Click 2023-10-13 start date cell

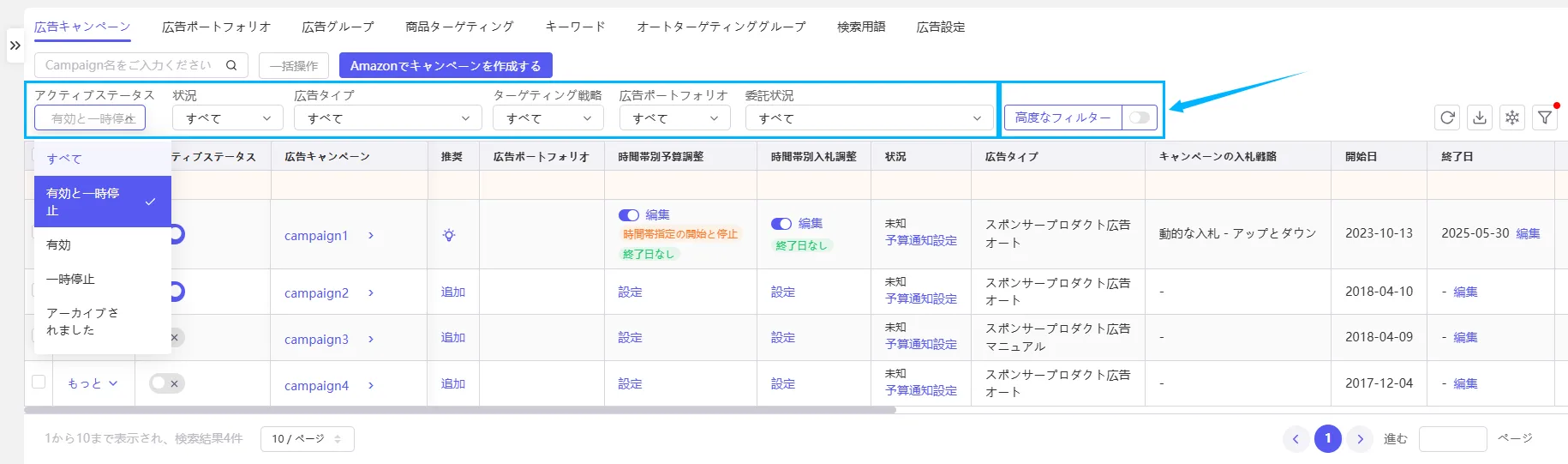1379,233
